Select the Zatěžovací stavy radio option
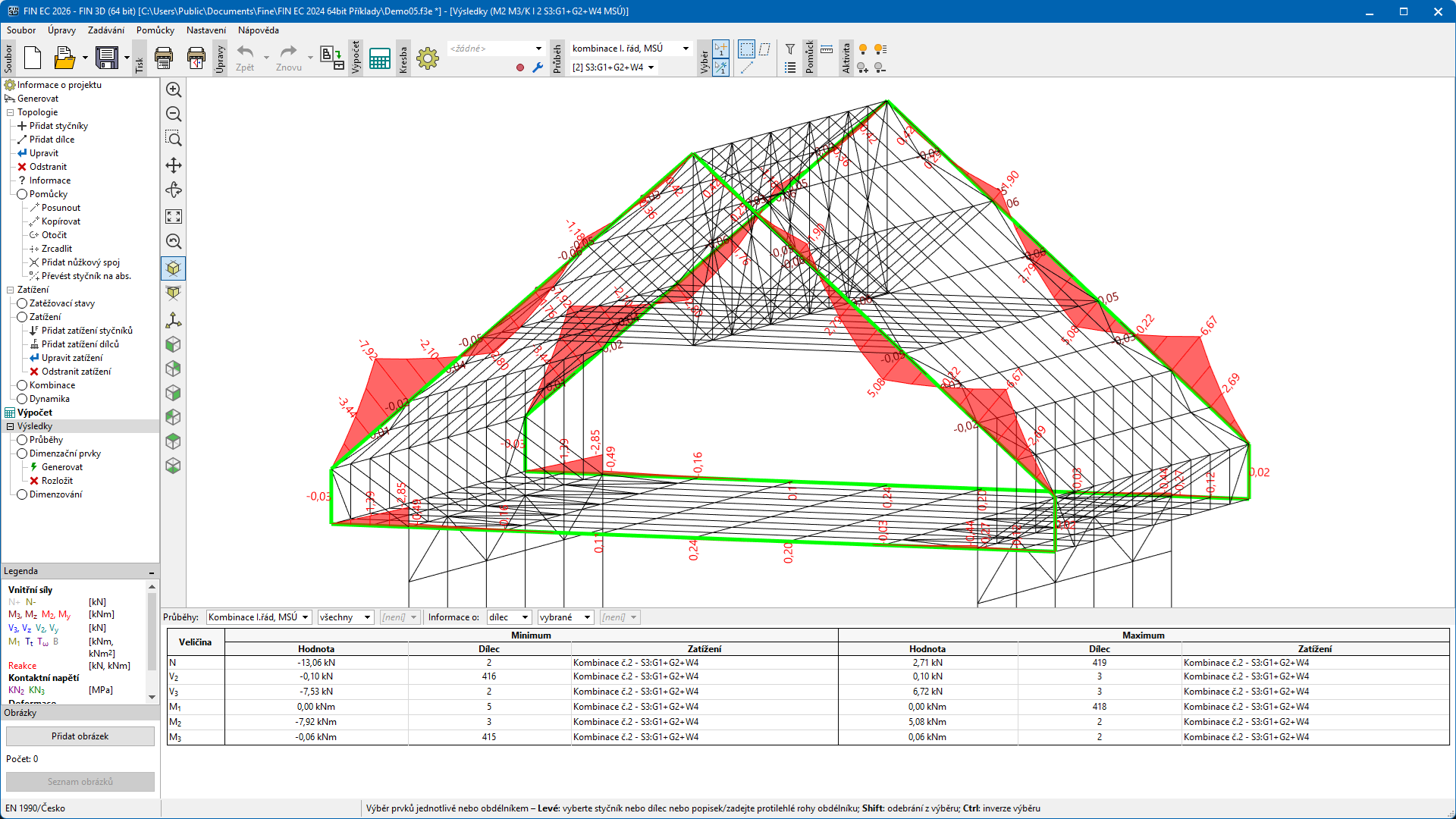1456x819 pixels. pos(22,303)
